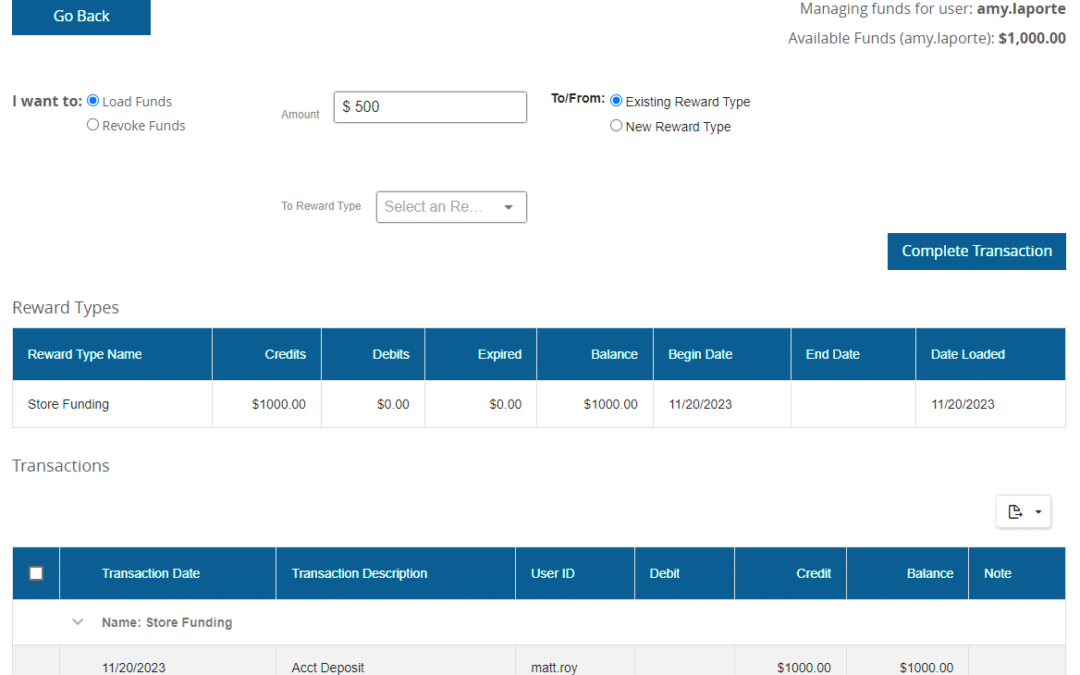The height and width of the screenshot is (675, 1080).
Task: Click the Reward Type Name column header
Action: pos(85,354)
